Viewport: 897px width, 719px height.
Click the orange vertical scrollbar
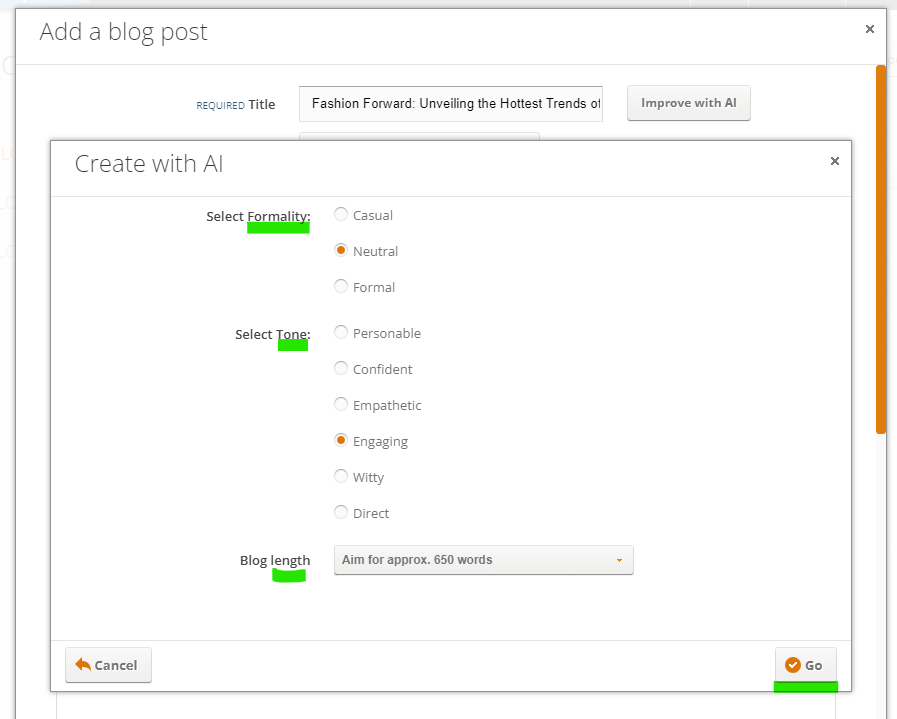click(881, 250)
